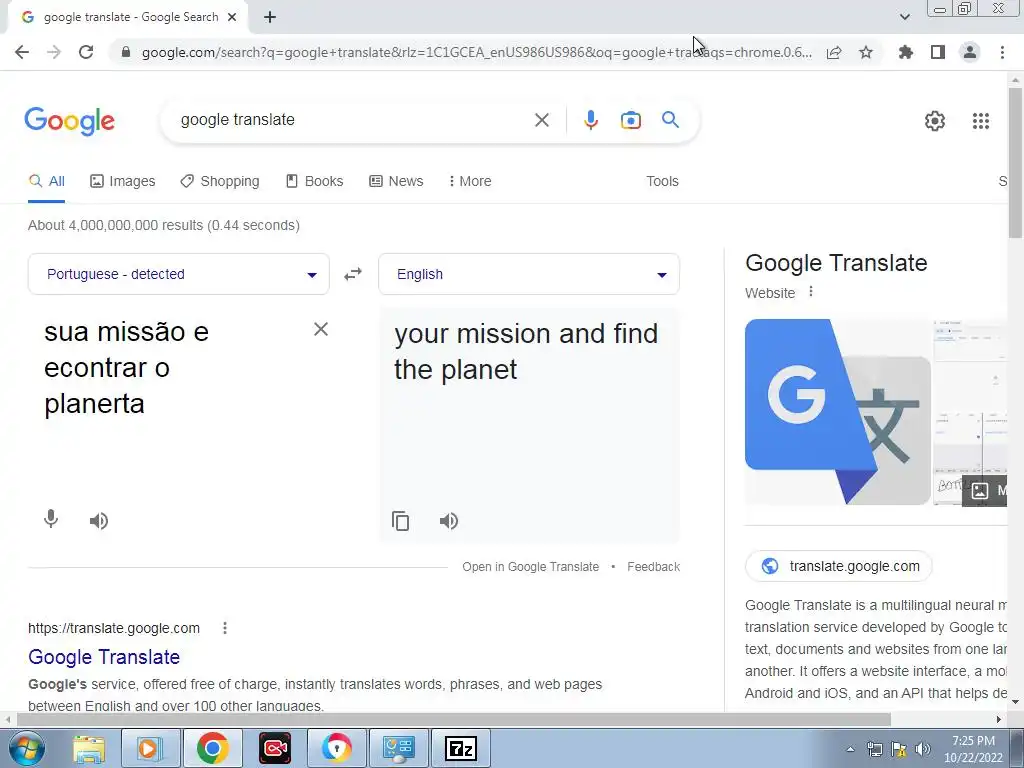Screen dimensions: 1024x768
Task: Open Google search settings gear
Action: (935, 121)
